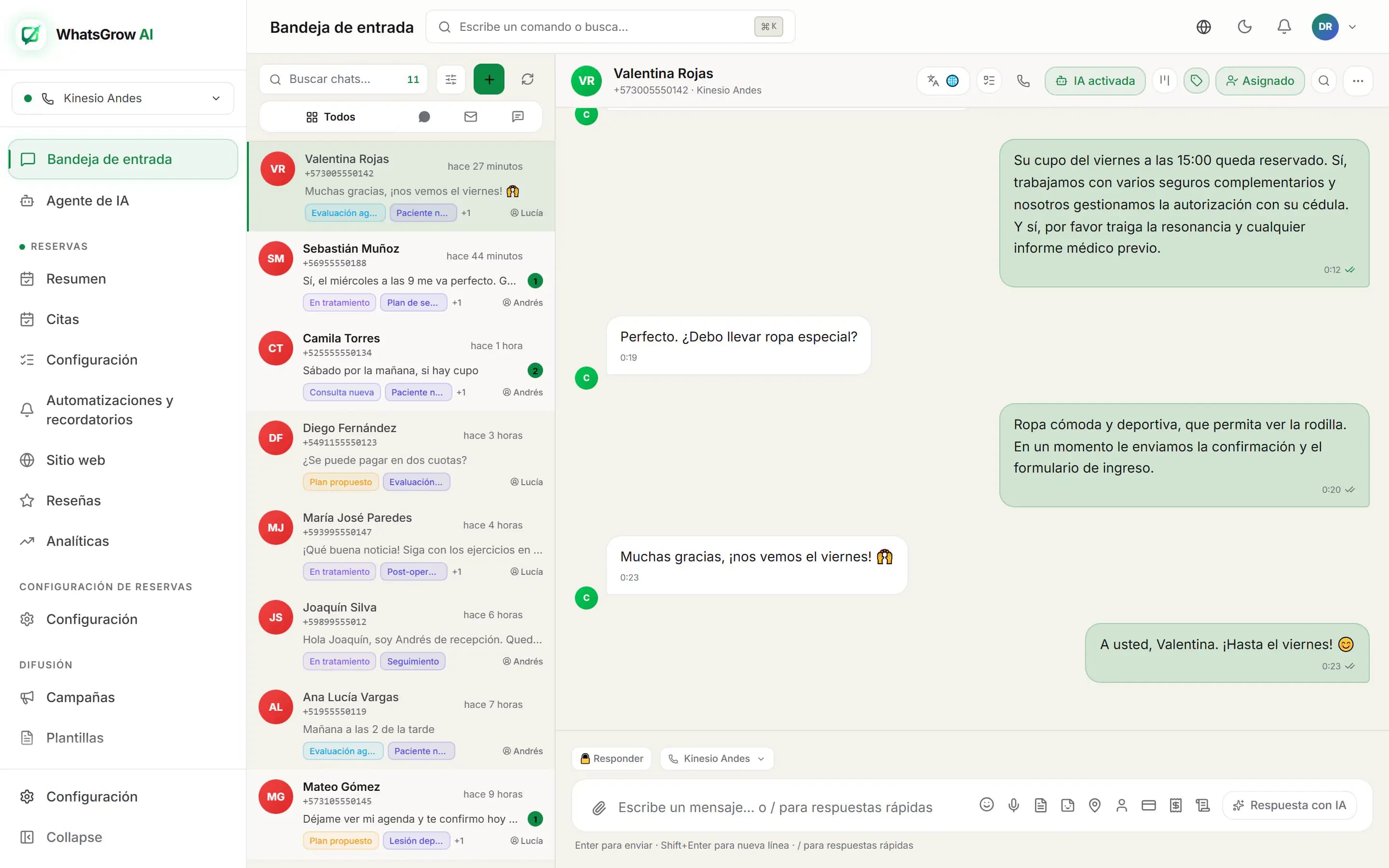This screenshot has height=868, width=1389.
Task: Focus the message input field
Action: pyautogui.click(x=775, y=807)
